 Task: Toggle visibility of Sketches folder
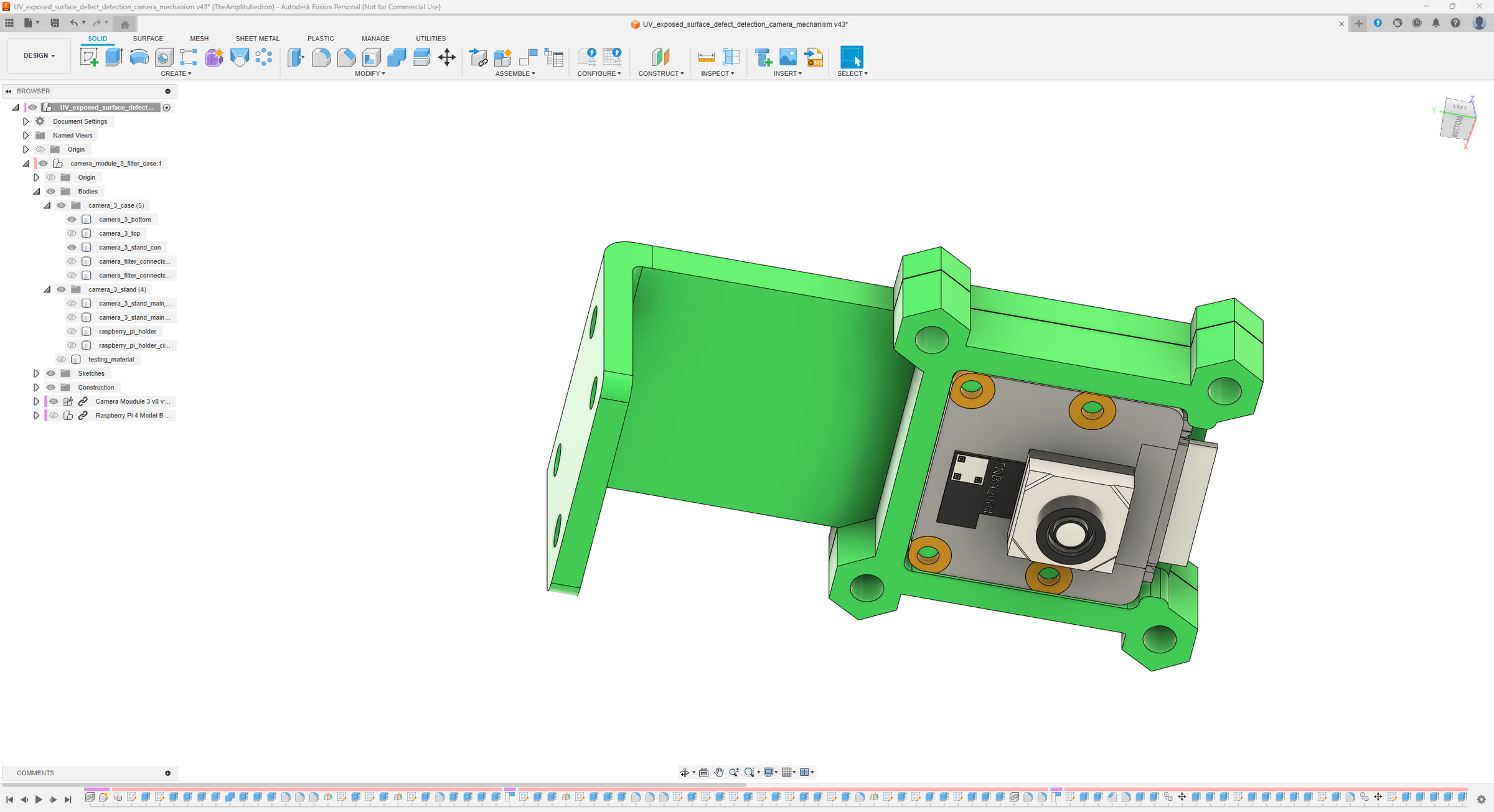pyautogui.click(x=51, y=373)
